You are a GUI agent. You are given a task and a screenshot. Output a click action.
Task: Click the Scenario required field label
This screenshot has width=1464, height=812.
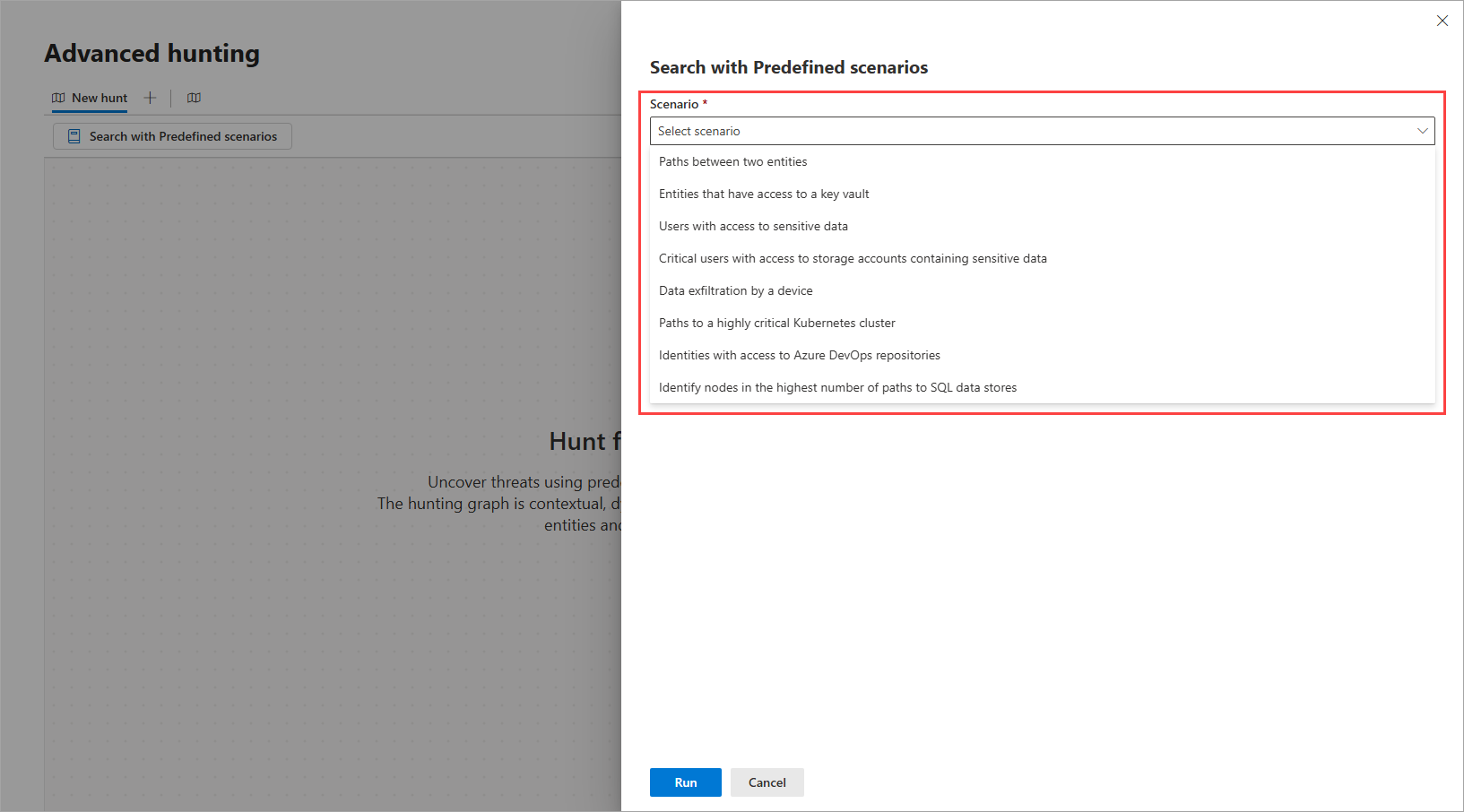coord(674,104)
